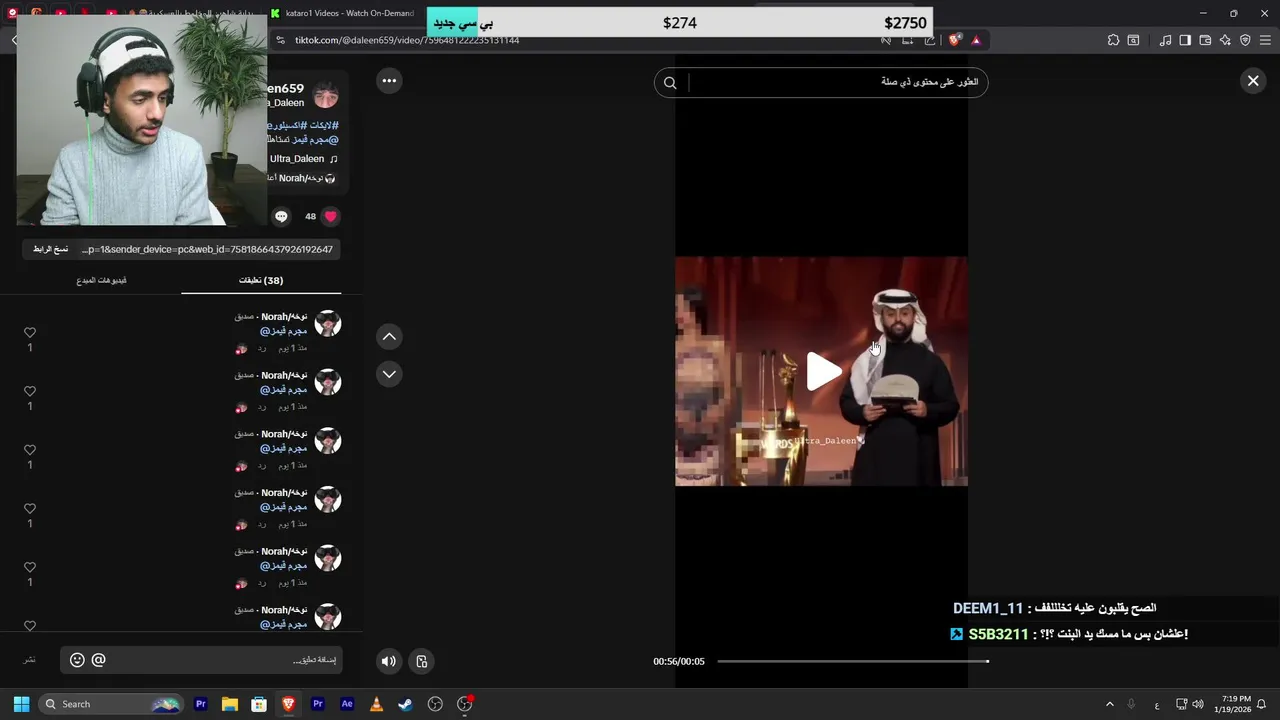The image size is (1280, 720).
Task: Open the first Premiere Pro taskbar icon
Action: 200,704
